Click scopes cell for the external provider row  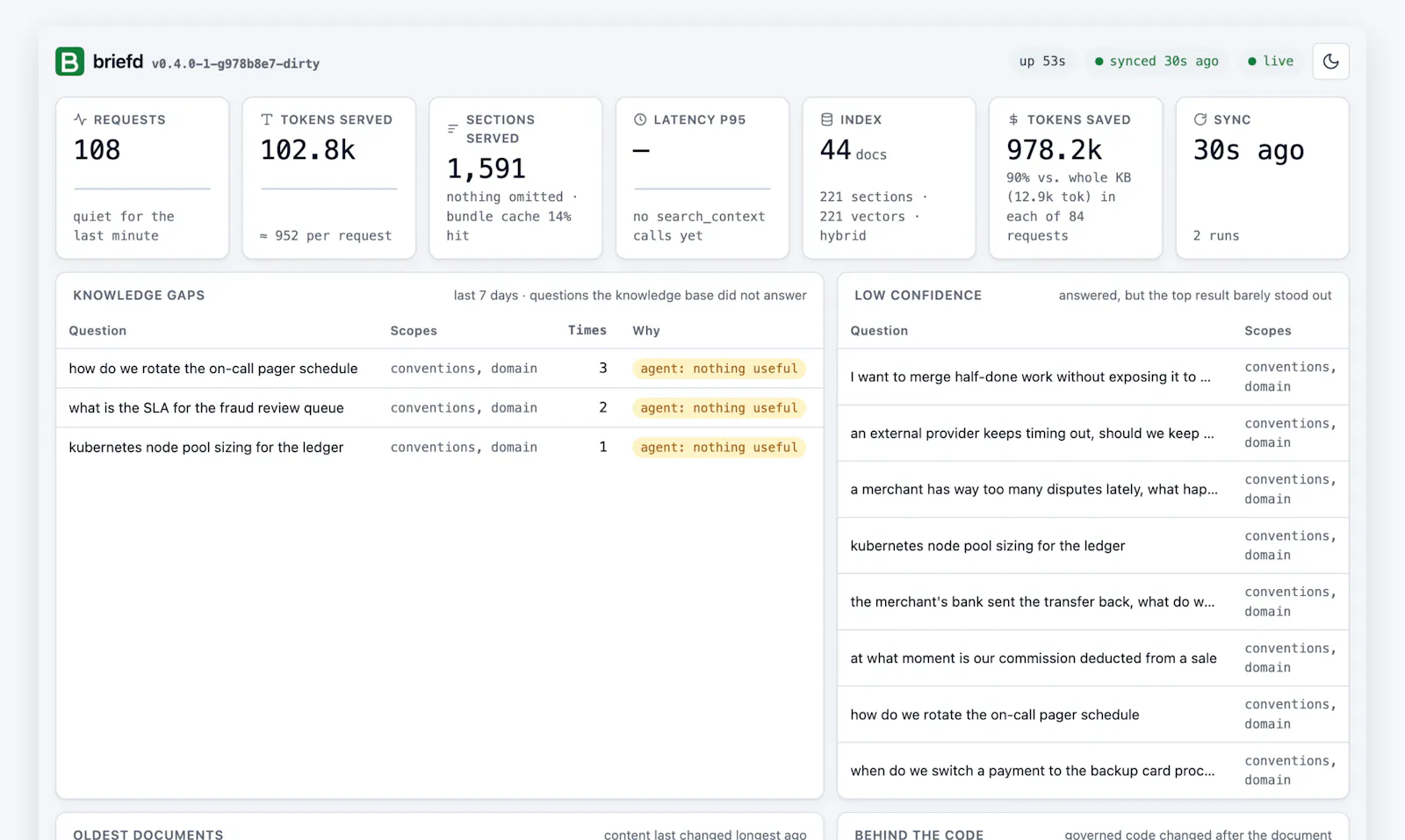pyautogui.click(x=1290, y=433)
